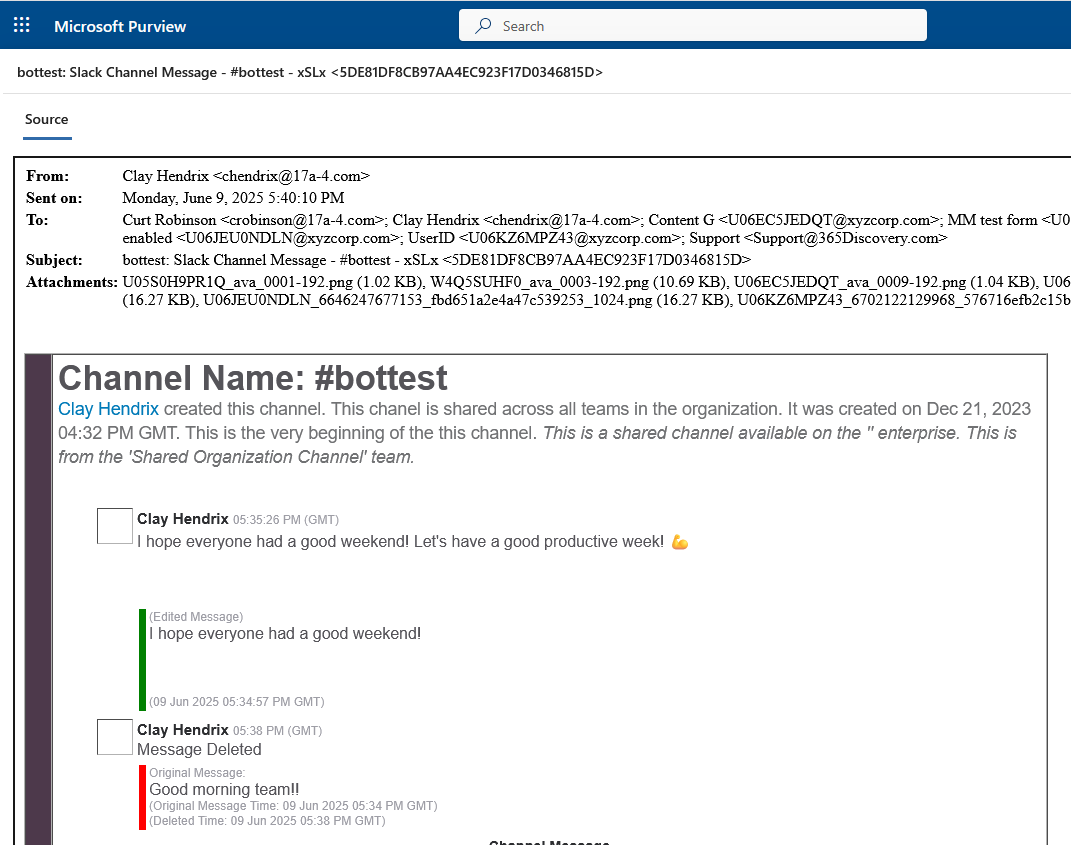Click attachment 'U06EC5JEDQT_ava_0009-192.png'

pos(850,282)
